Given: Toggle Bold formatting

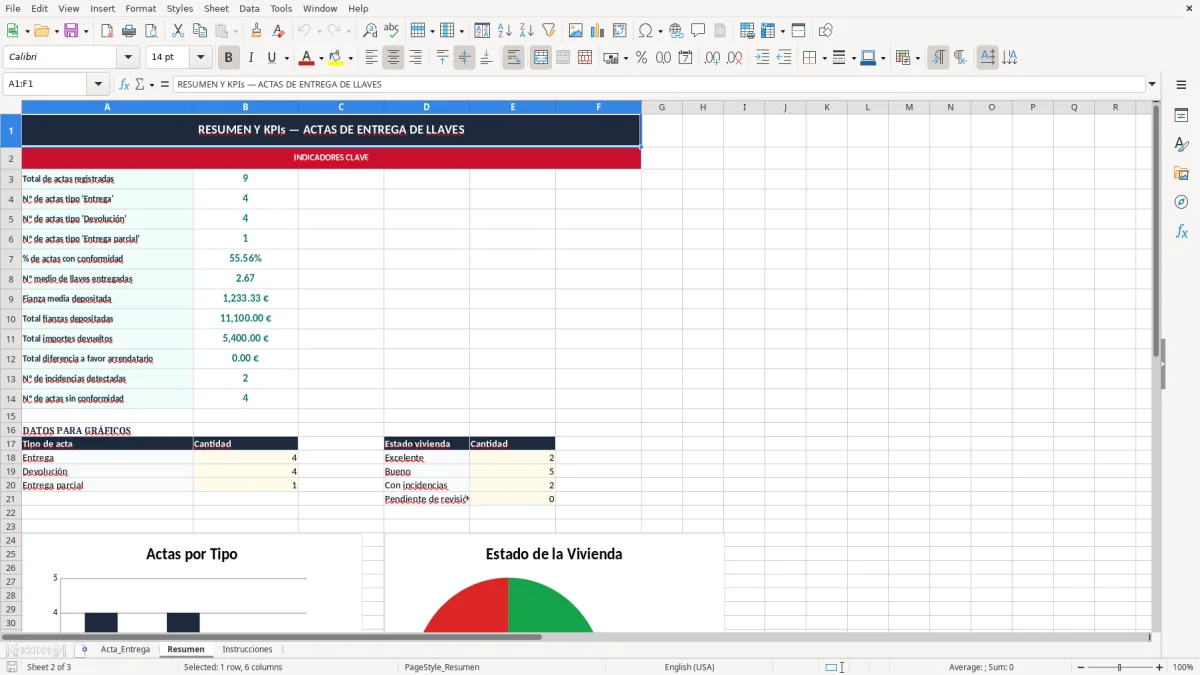Looking at the screenshot, I should coord(228,58).
